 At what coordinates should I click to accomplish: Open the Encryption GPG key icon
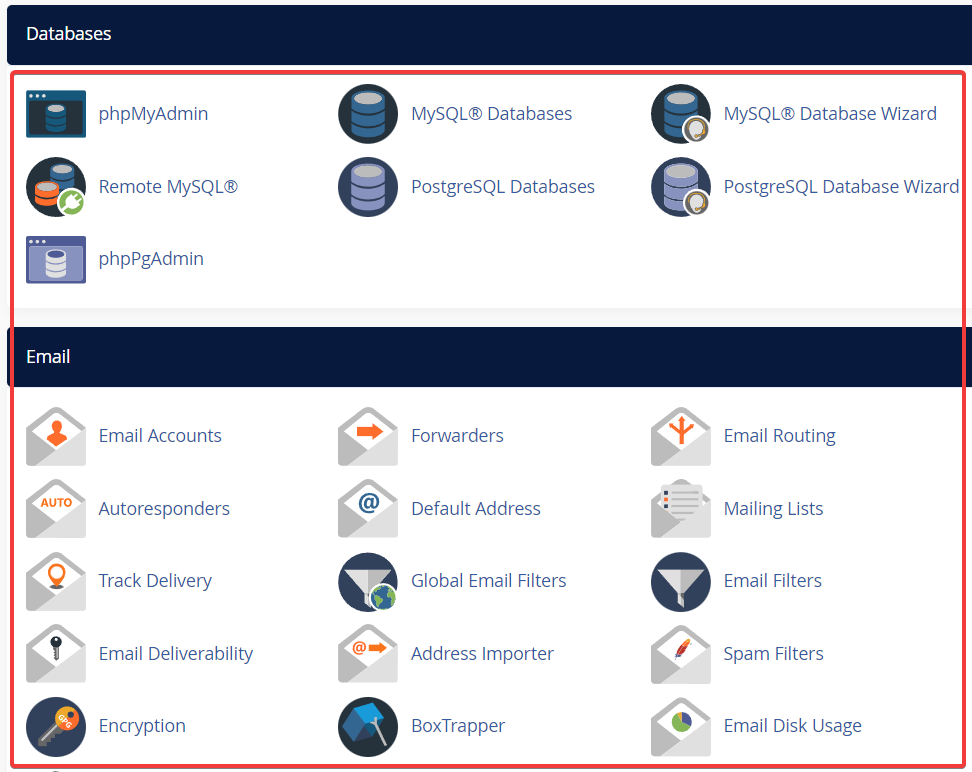[x=56, y=726]
